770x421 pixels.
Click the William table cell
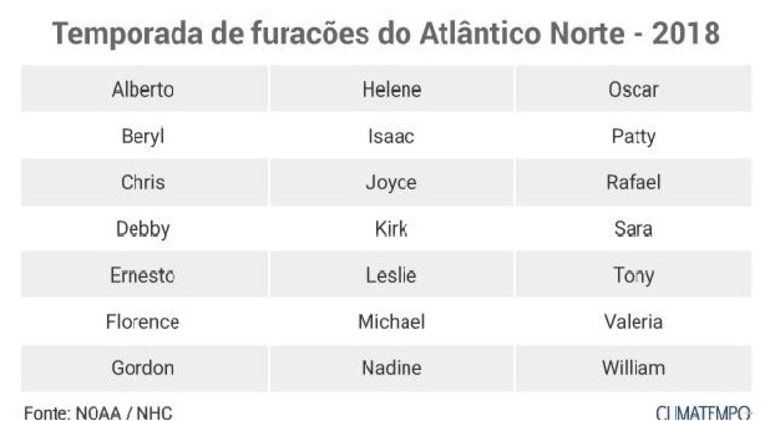coord(633,368)
